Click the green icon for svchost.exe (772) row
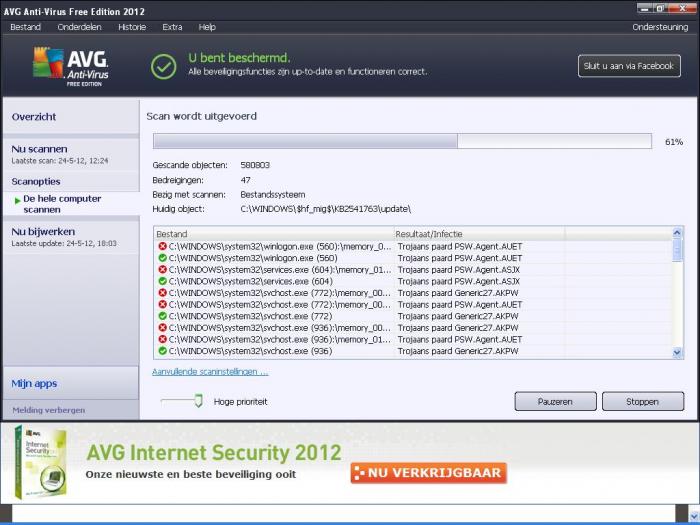 162,316
